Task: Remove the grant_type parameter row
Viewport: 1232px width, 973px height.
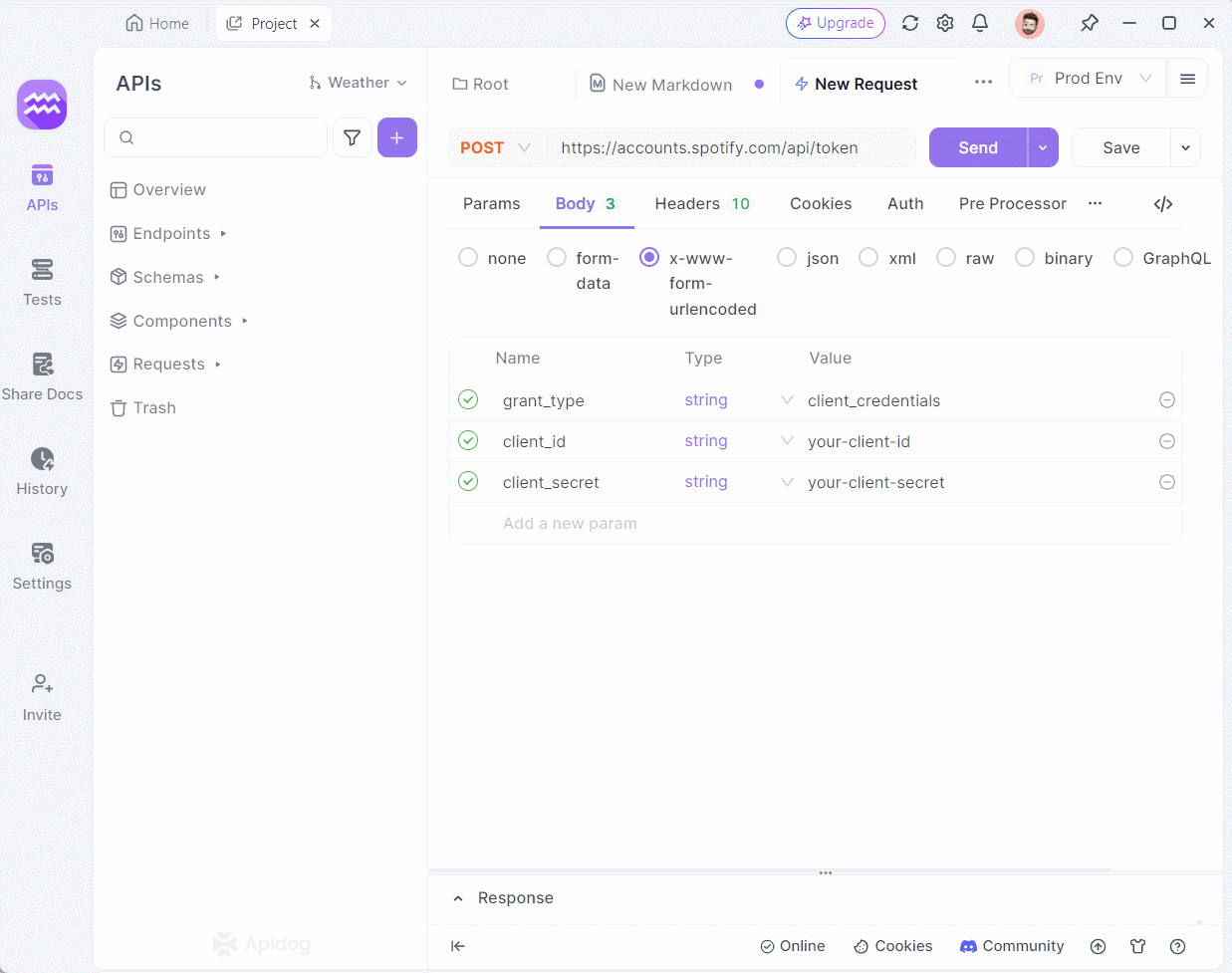Action: pos(1167,400)
